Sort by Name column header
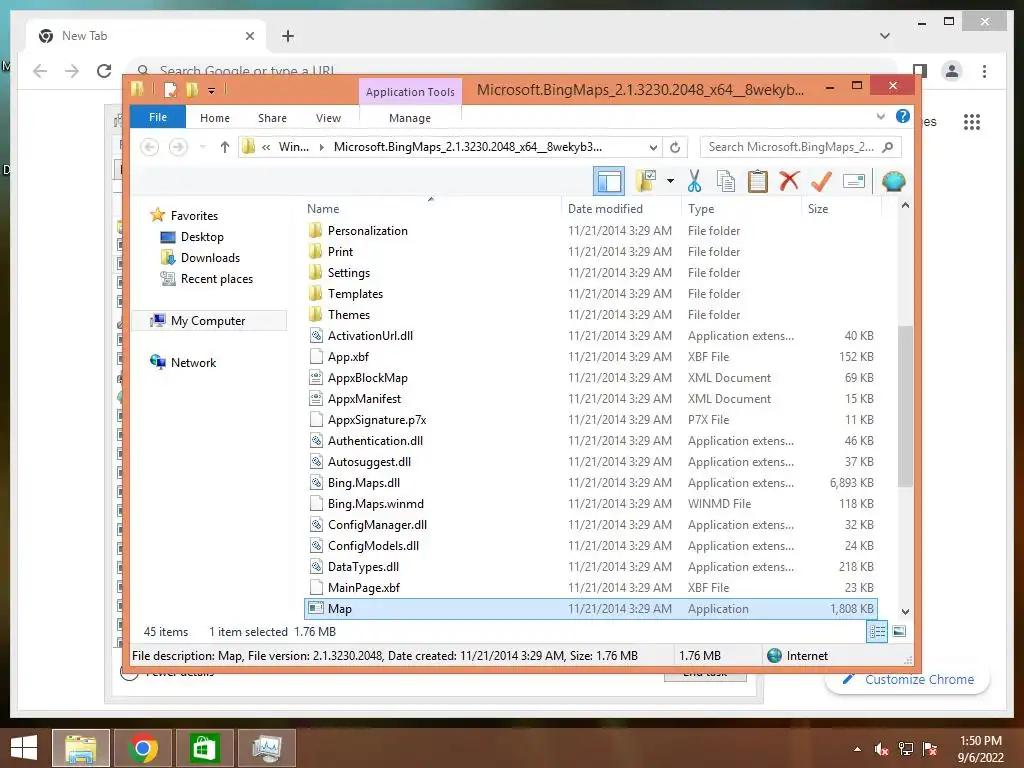1024x768 pixels. tap(431, 208)
